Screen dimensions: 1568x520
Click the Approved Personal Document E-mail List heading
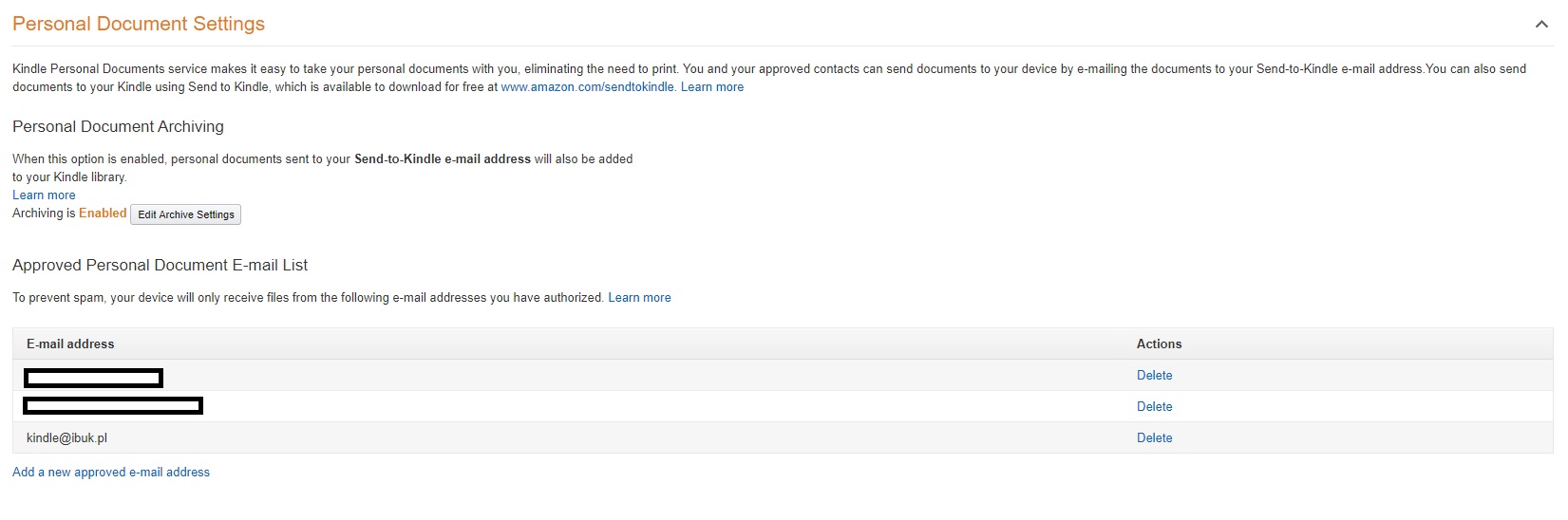pyautogui.click(x=160, y=266)
